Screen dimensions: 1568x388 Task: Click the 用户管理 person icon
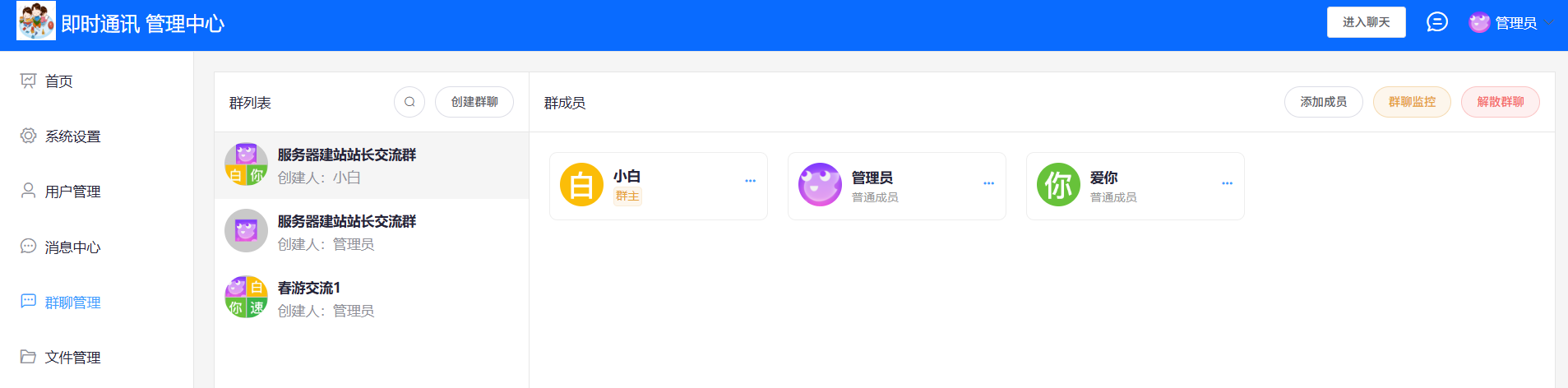click(x=29, y=191)
